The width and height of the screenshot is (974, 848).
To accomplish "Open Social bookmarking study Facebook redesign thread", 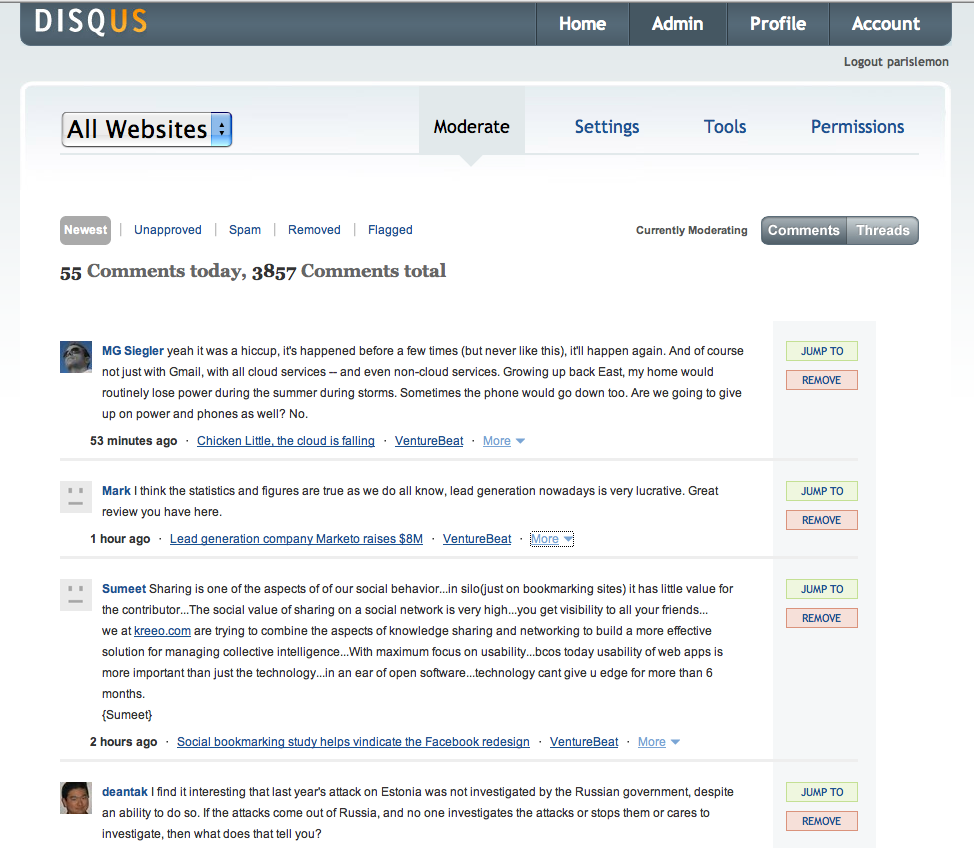I will click(353, 742).
